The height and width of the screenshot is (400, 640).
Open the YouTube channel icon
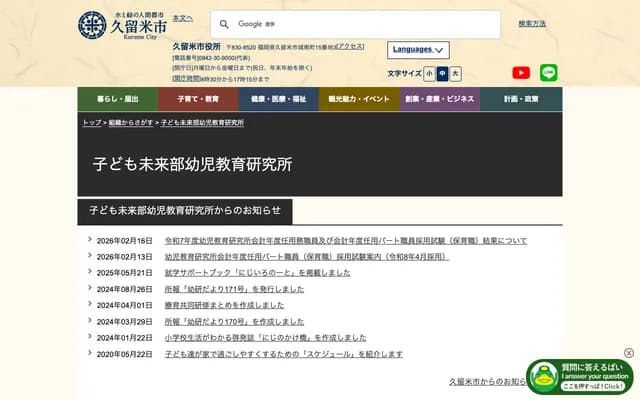(x=521, y=73)
